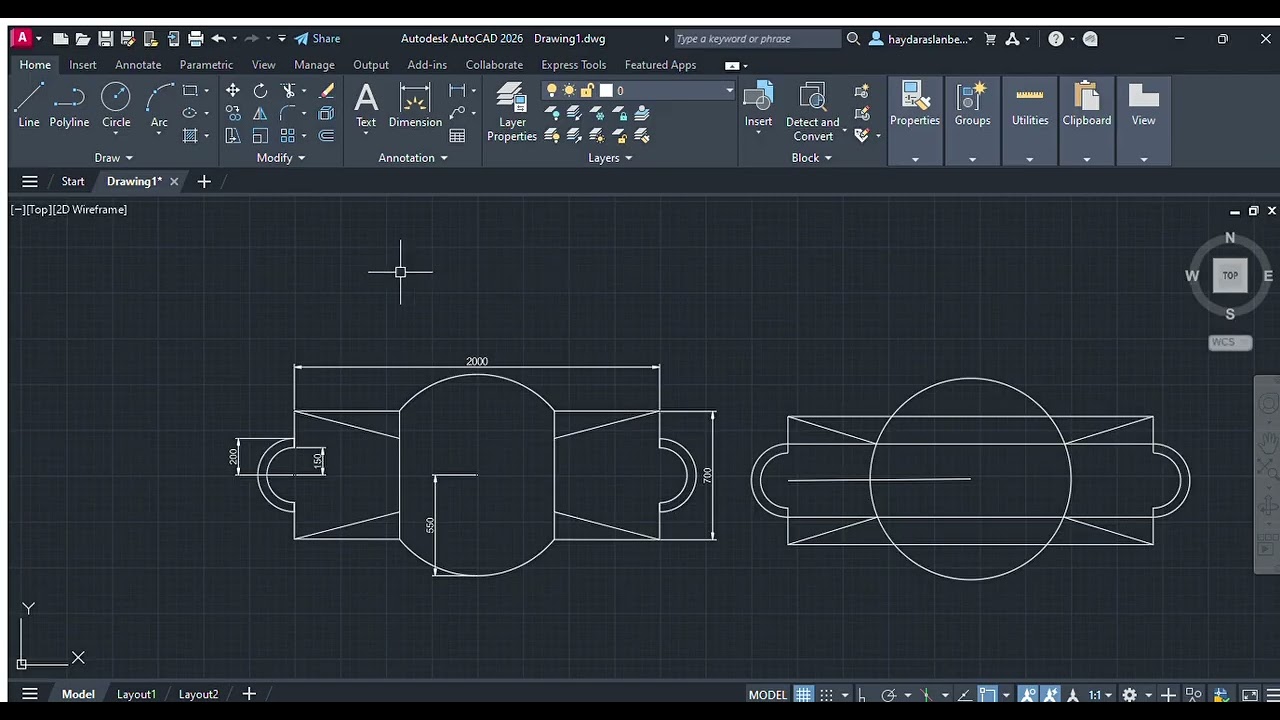Click the TOP face of ViewCube
1280x720 pixels.
tap(1230, 276)
